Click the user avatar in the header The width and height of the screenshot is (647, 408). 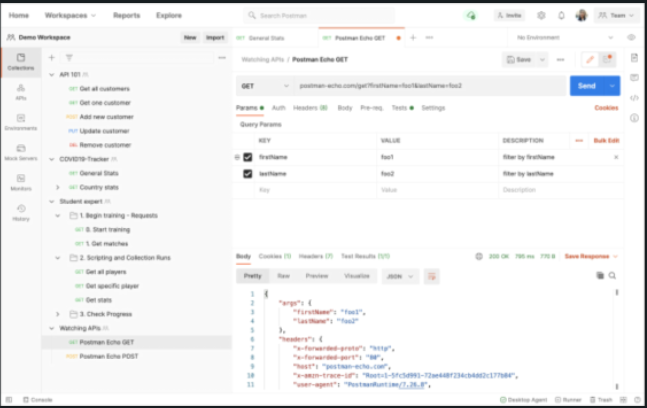pos(581,16)
